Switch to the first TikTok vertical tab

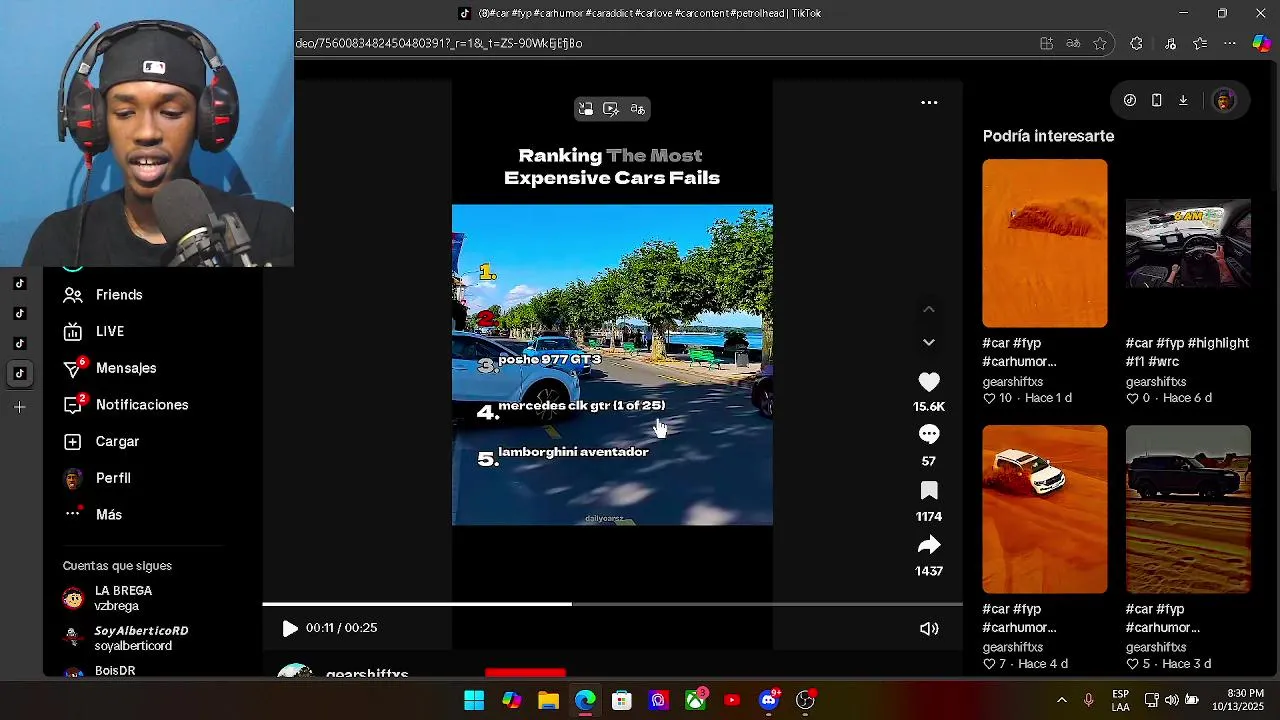[19, 283]
